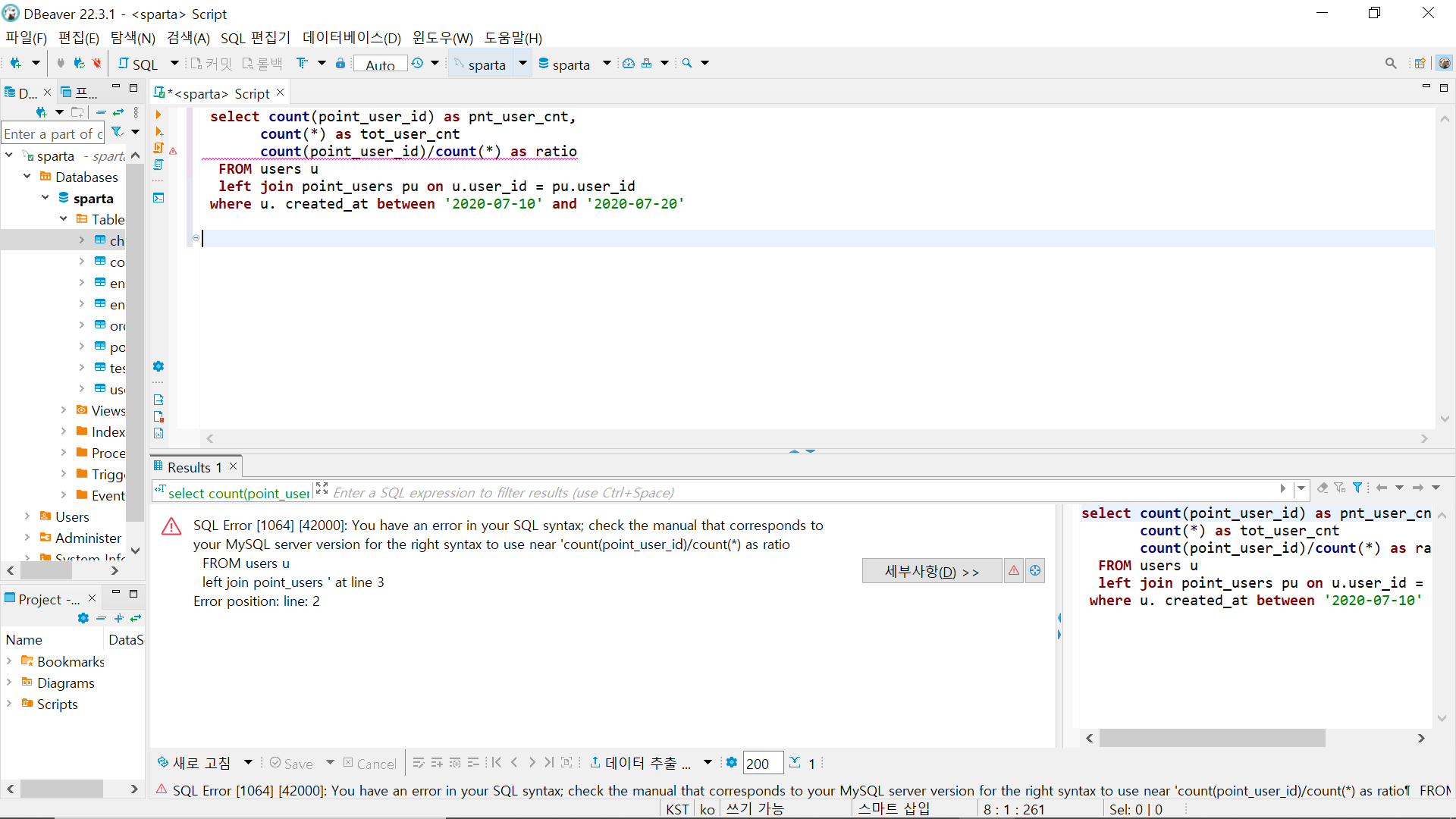Screen dimensions: 1456x819
Task: Close the <sparta> Script editor tab
Action: pos(281,93)
